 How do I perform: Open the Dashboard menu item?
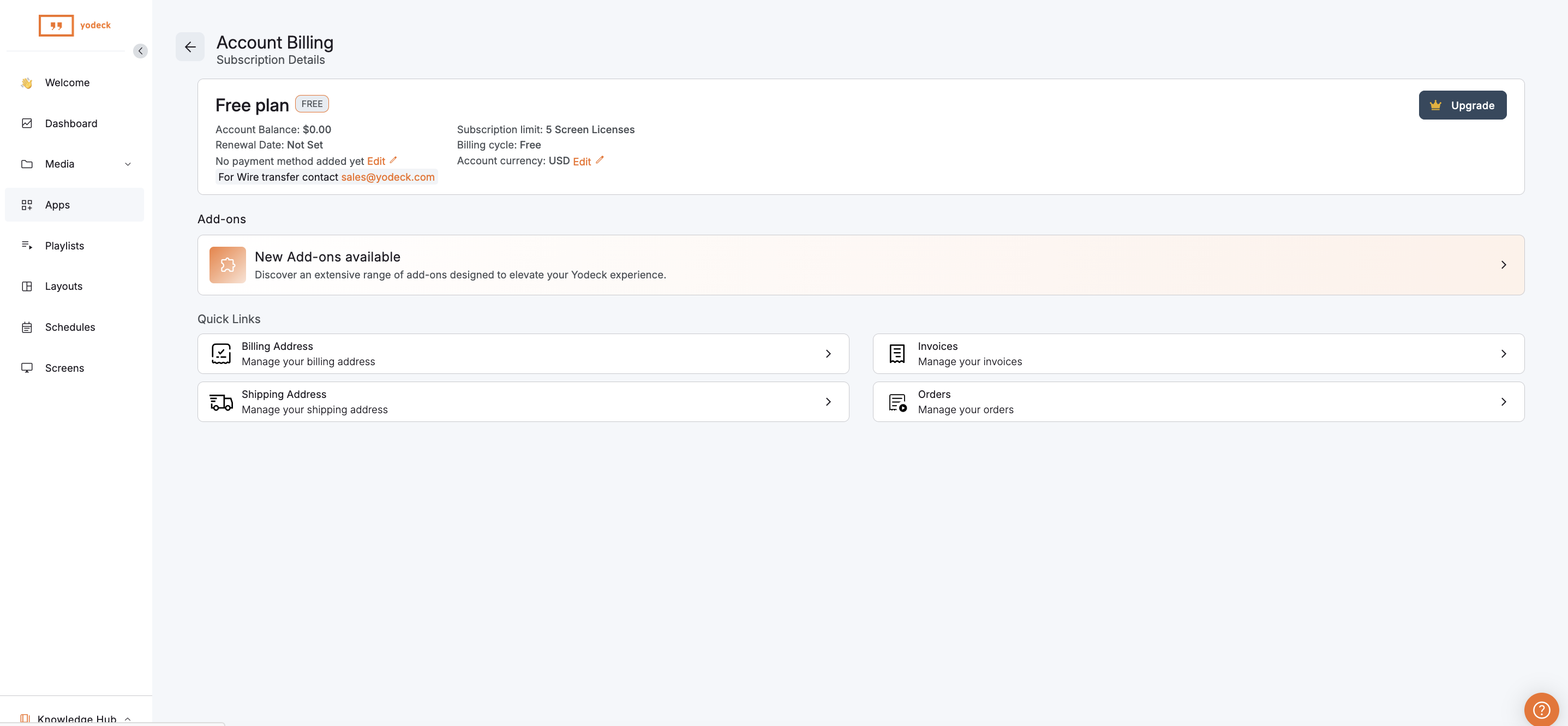click(x=70, y=124)
